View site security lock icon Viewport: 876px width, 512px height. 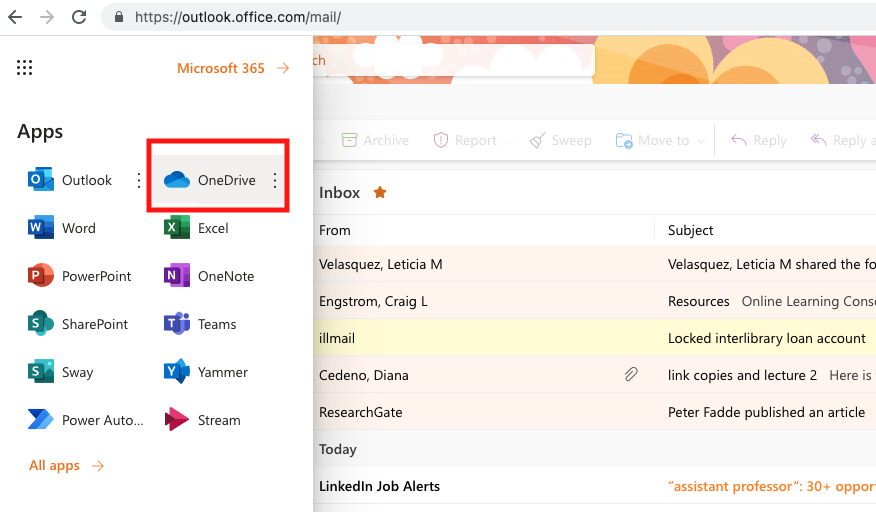(x=118, y=17)
